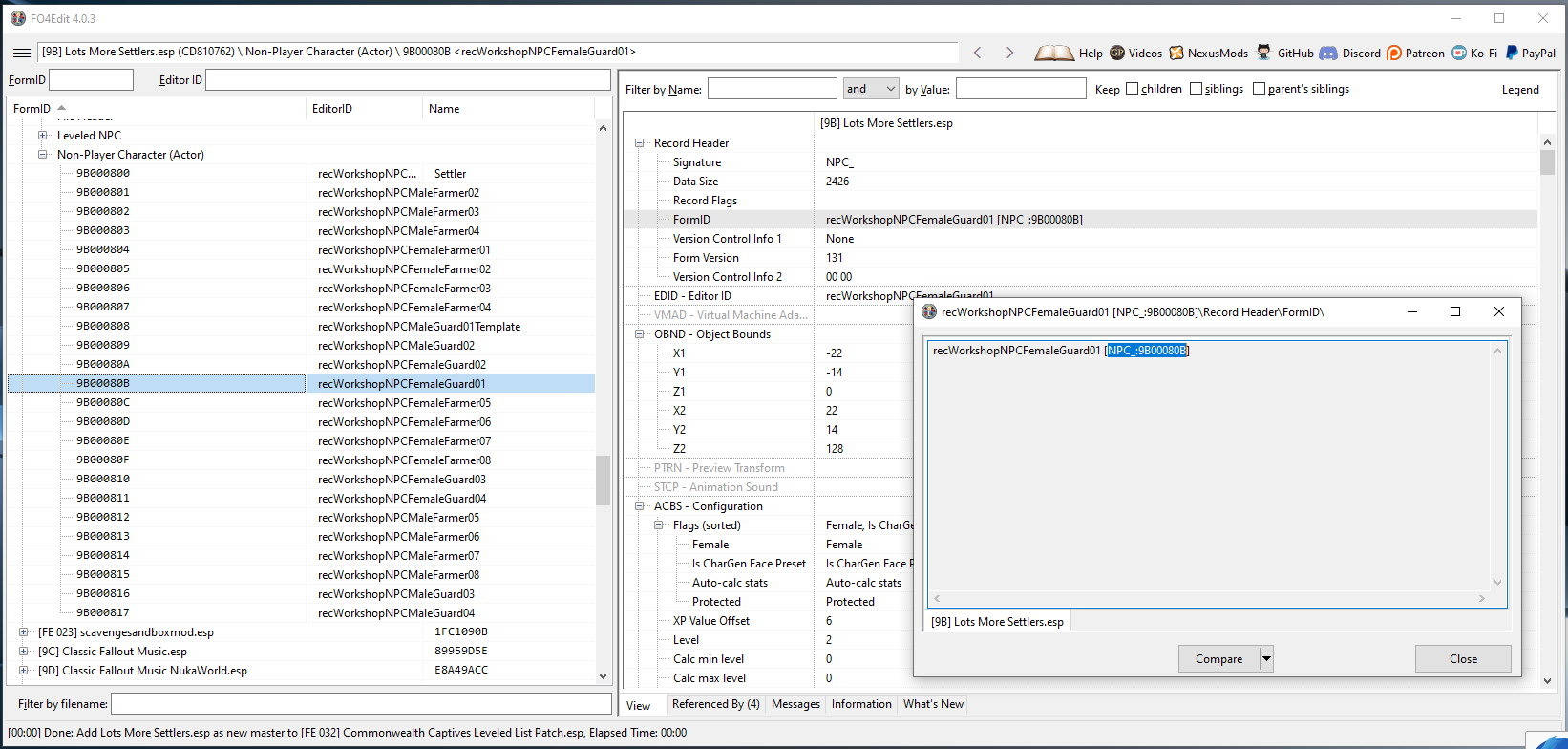The width and height of the screenshot is (1568, 749).
Task: Expand the Leveled NPC tree node
Action: pos(42,136)
